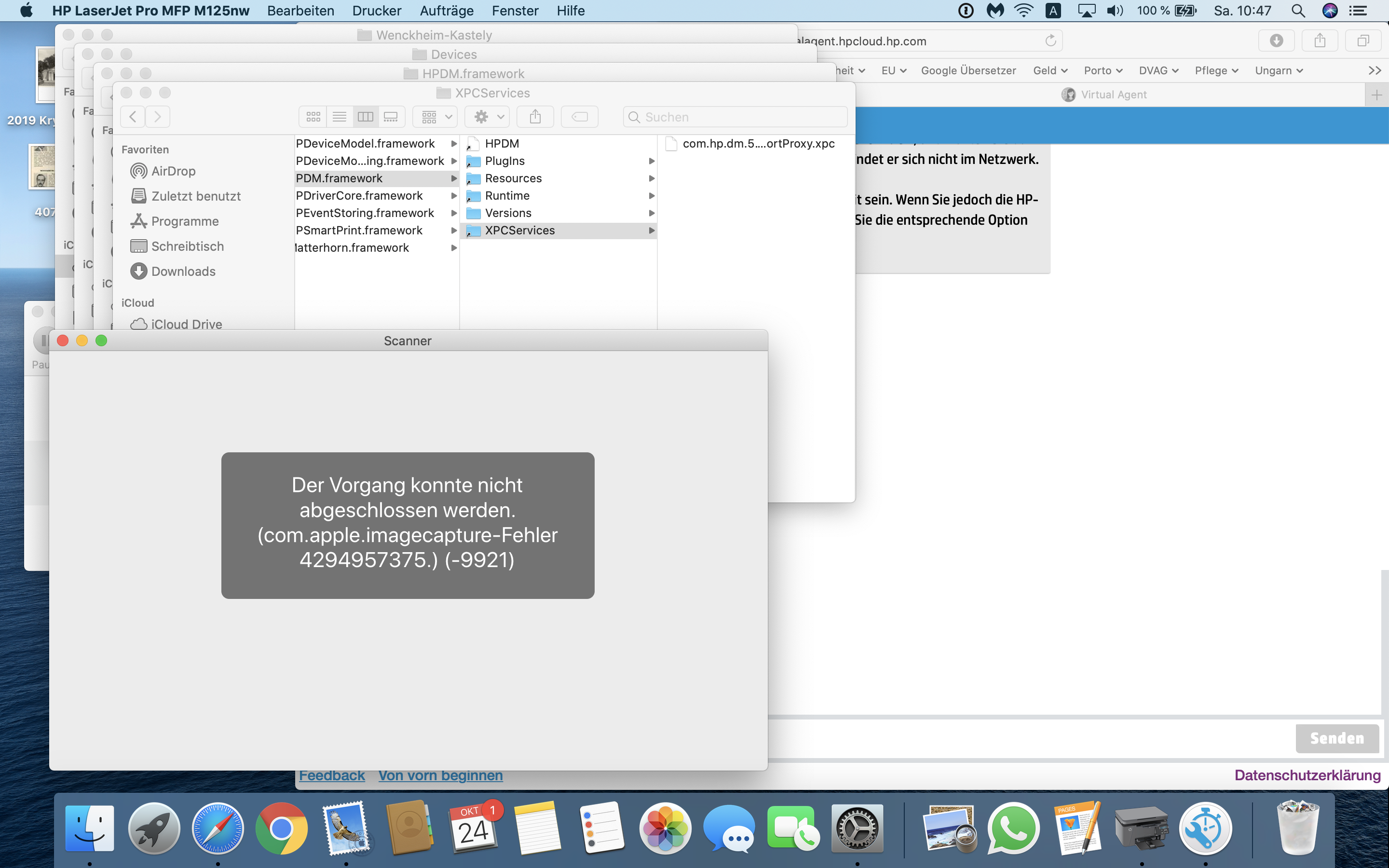
Task: Click Safari downloads icon
Action: (x=1276, y=41)
